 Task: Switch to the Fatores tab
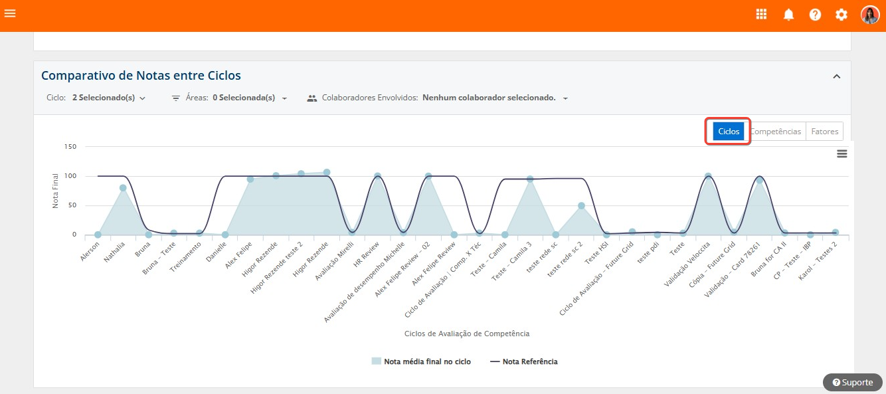(824, 131)
